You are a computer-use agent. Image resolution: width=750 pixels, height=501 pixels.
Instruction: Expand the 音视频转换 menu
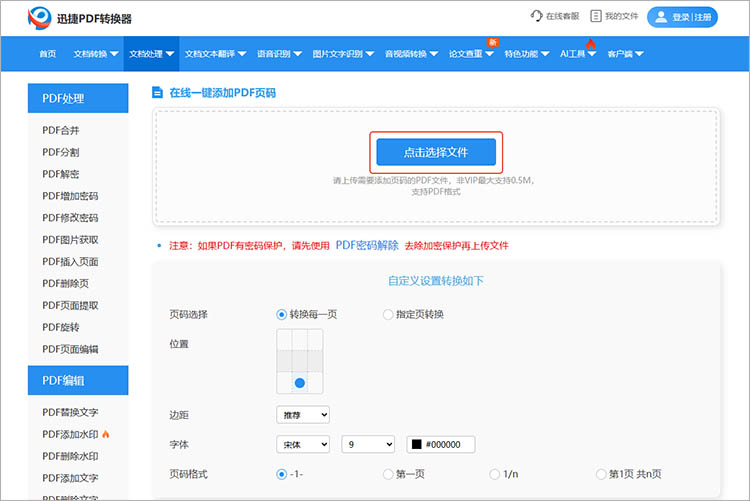click(411, 54)
